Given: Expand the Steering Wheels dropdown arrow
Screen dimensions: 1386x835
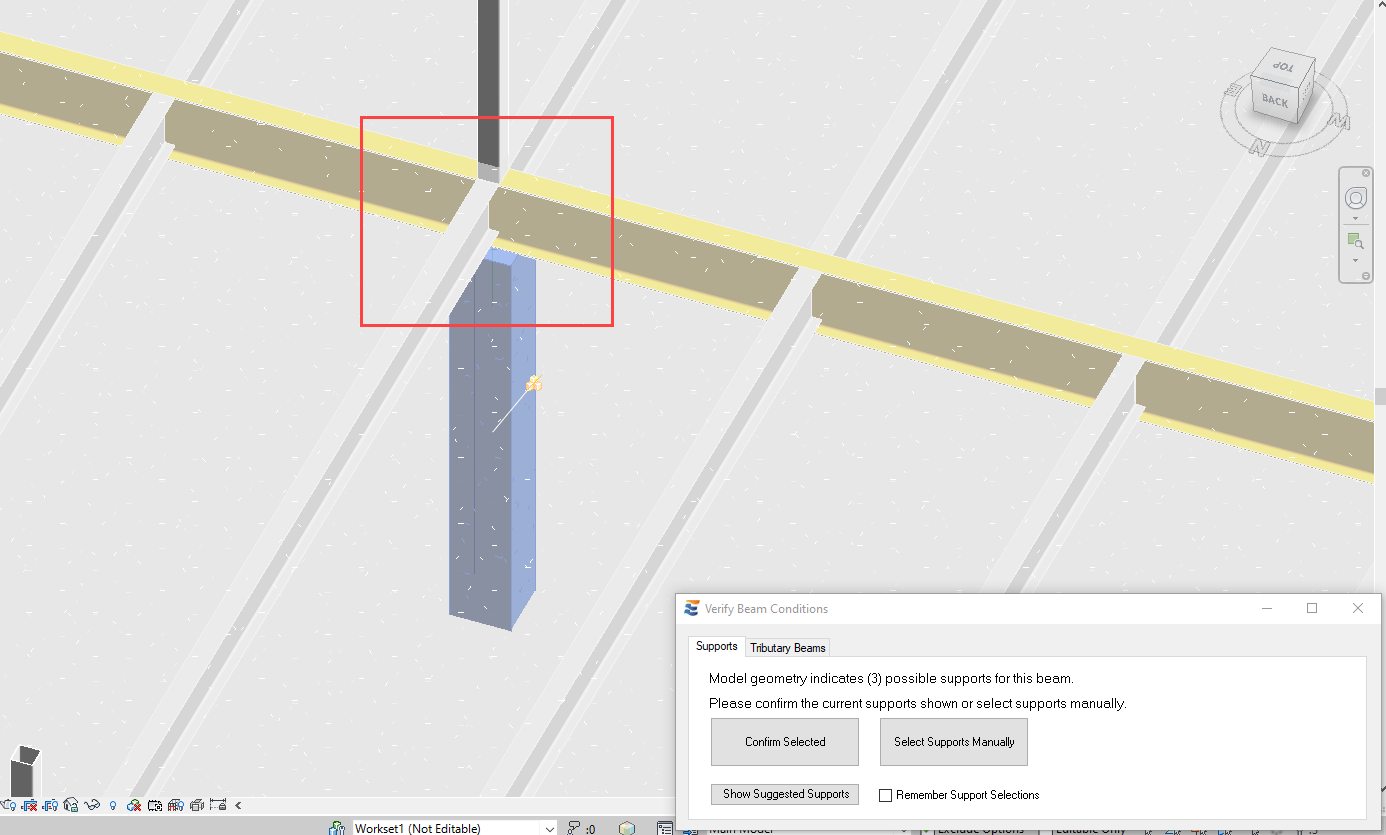Looking at the screenshot, I should [1356, 218].
